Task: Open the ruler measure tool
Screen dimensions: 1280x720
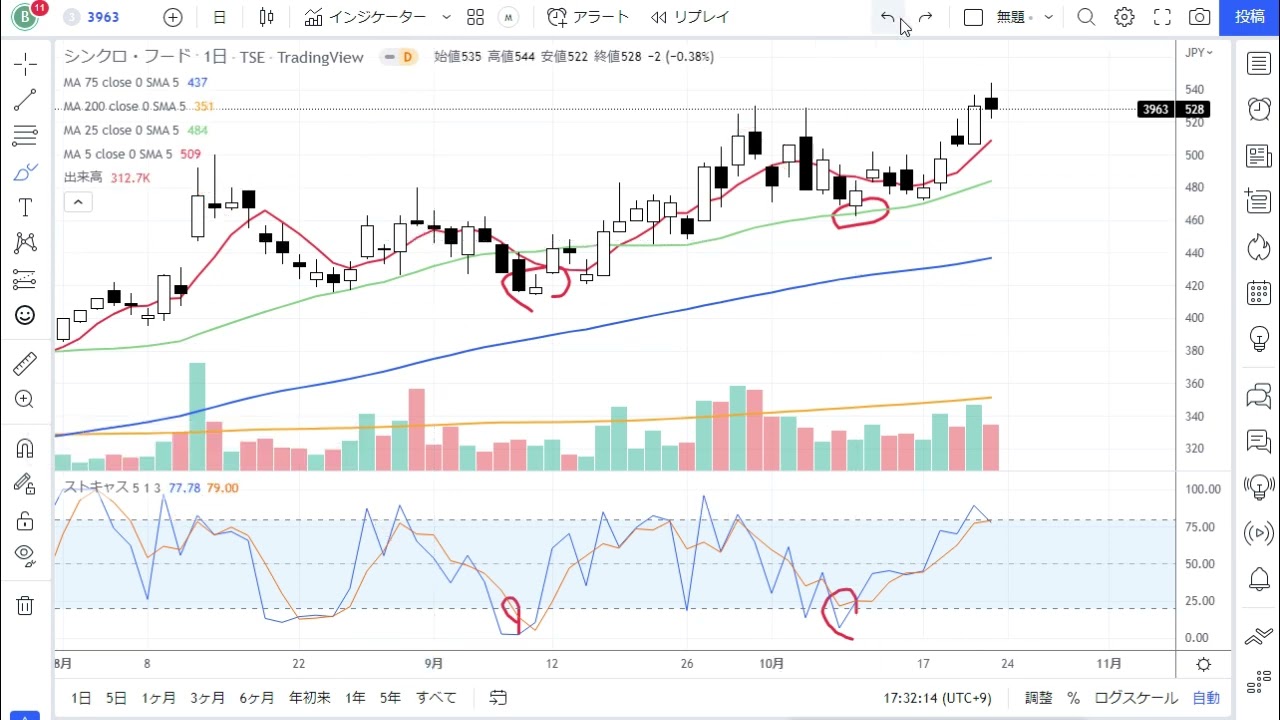Action: point(25,364)
